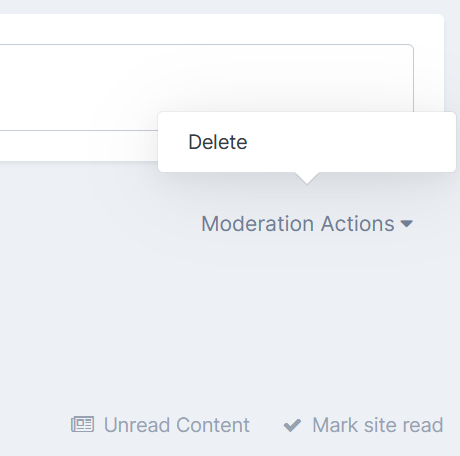View unread content via the footer newspaper link
Viewport: 460px width, 456px height.
[x=160, y=425]
